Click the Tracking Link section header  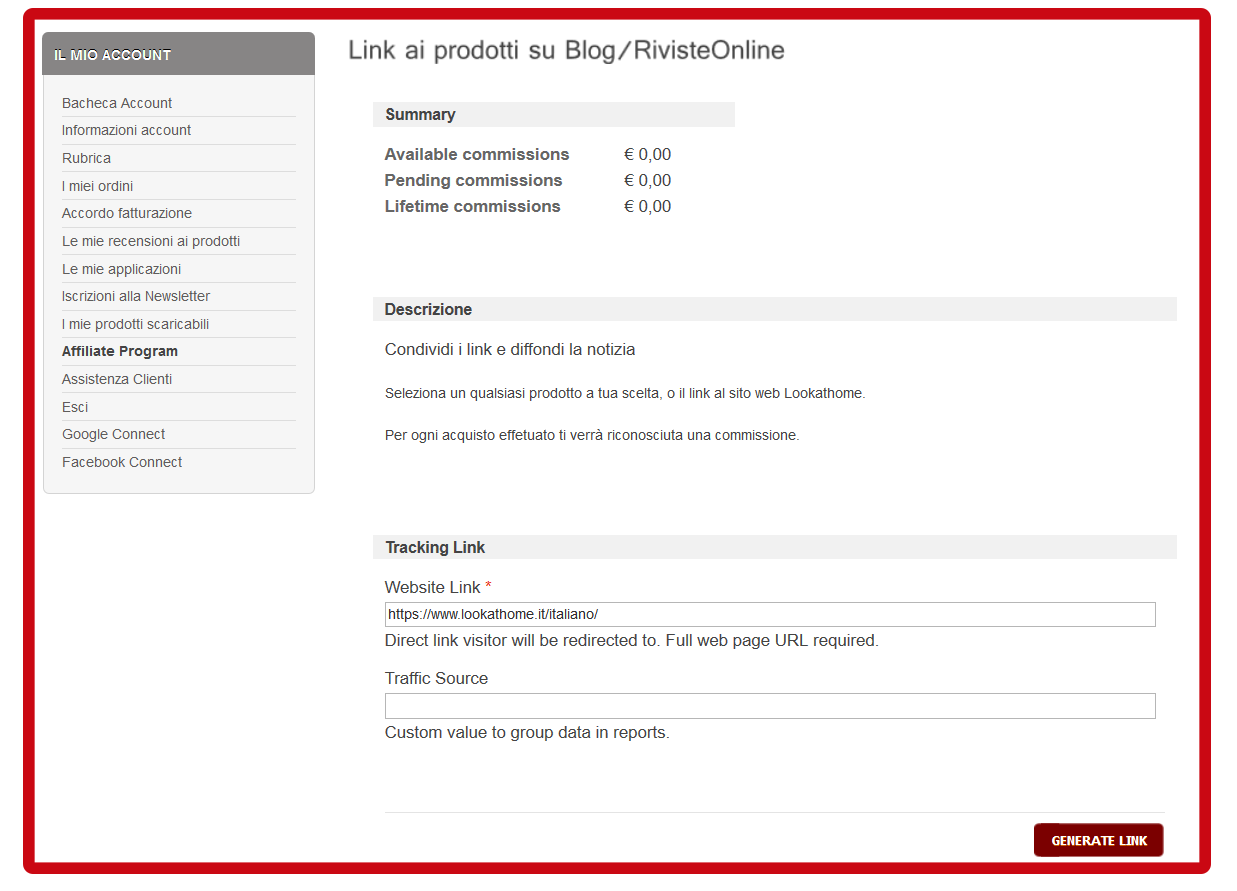click(435, 547)
